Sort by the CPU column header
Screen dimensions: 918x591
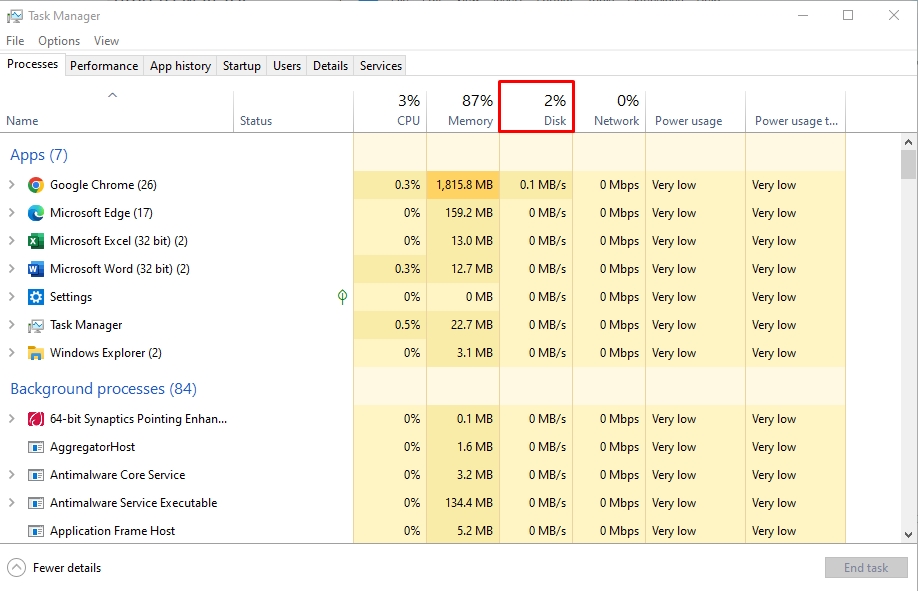pyautogui.click(x=390, y=111)
